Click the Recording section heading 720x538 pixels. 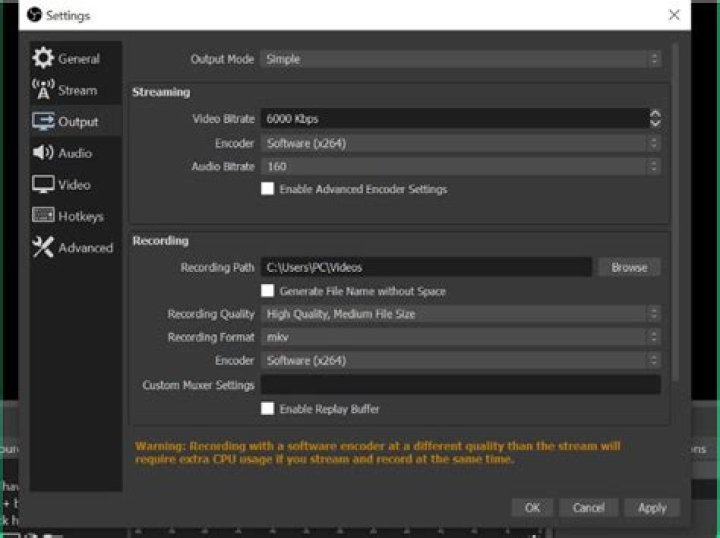pyautogui.click(x=161, y=241)
